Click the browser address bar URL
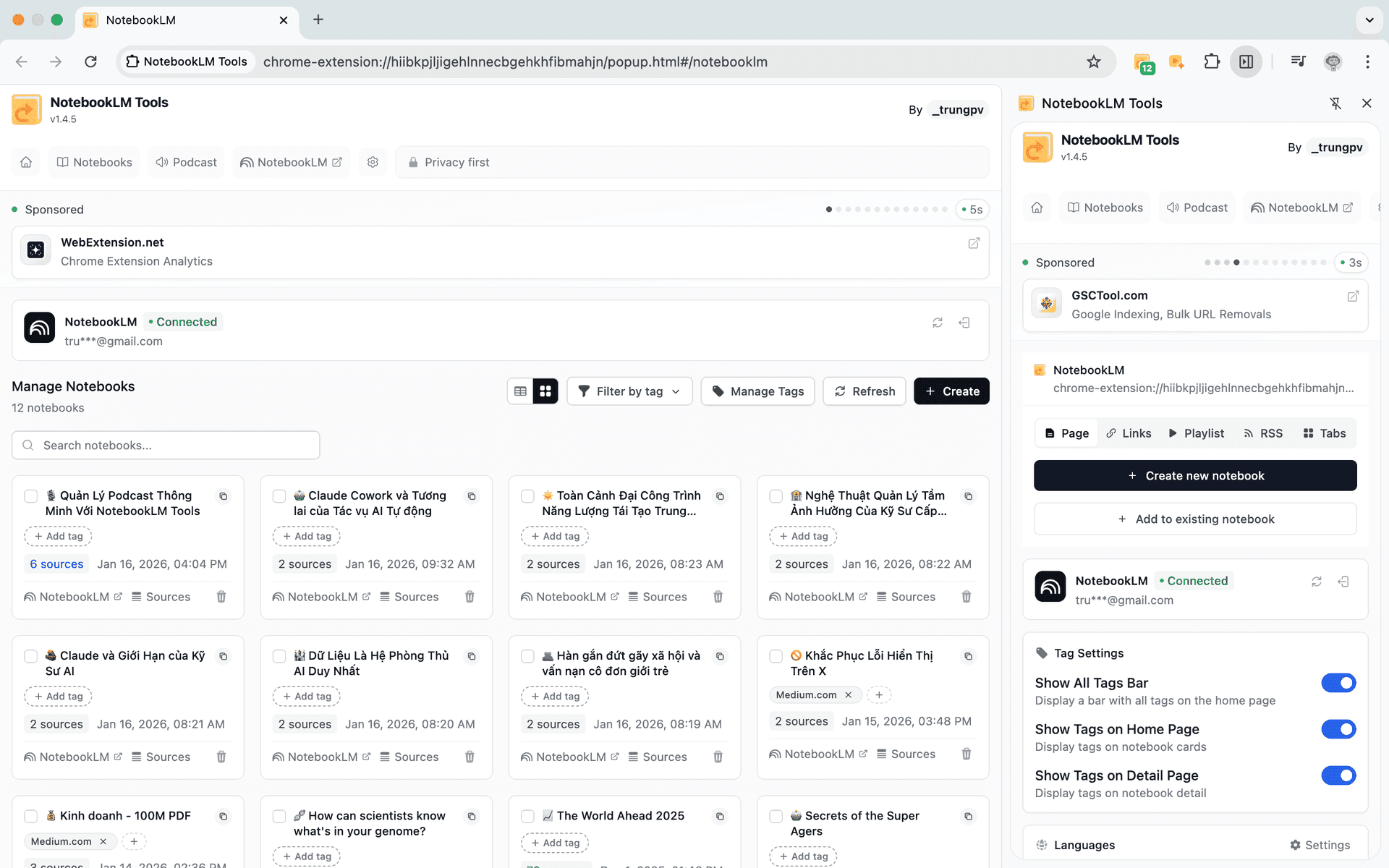 515,61
